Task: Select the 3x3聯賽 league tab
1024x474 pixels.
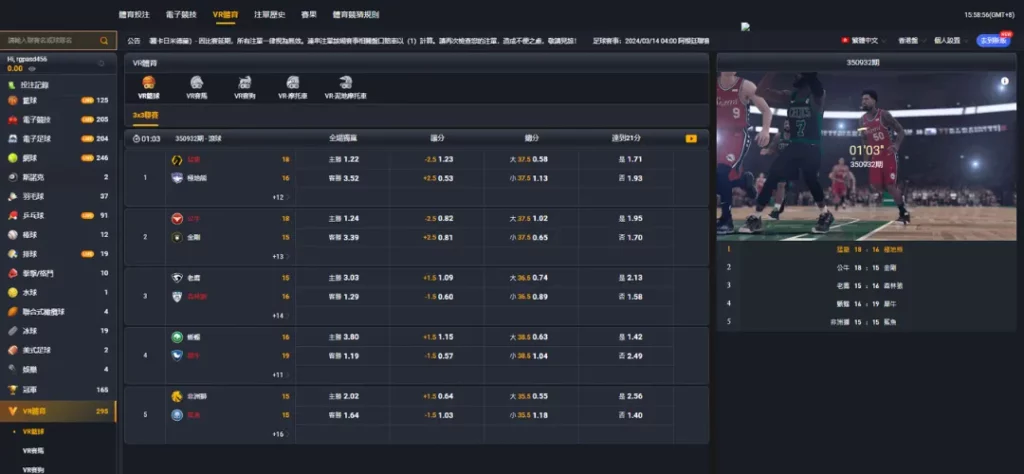Action: [145, 115]
